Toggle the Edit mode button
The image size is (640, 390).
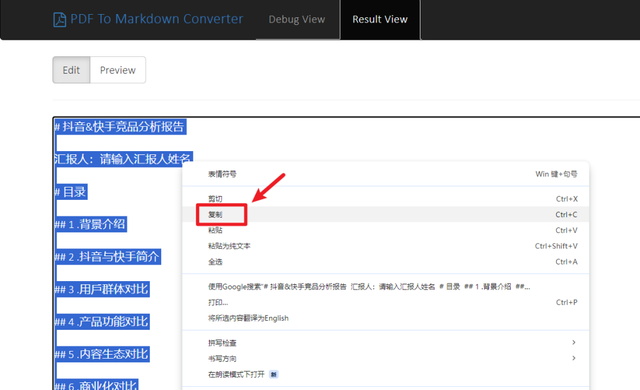71,70
